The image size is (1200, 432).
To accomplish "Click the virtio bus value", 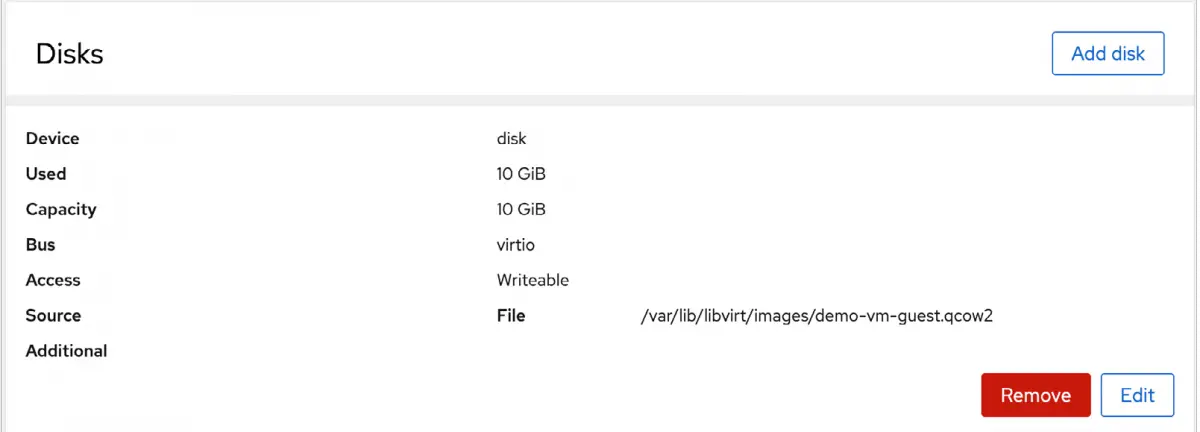I will (x=517, y=245).
